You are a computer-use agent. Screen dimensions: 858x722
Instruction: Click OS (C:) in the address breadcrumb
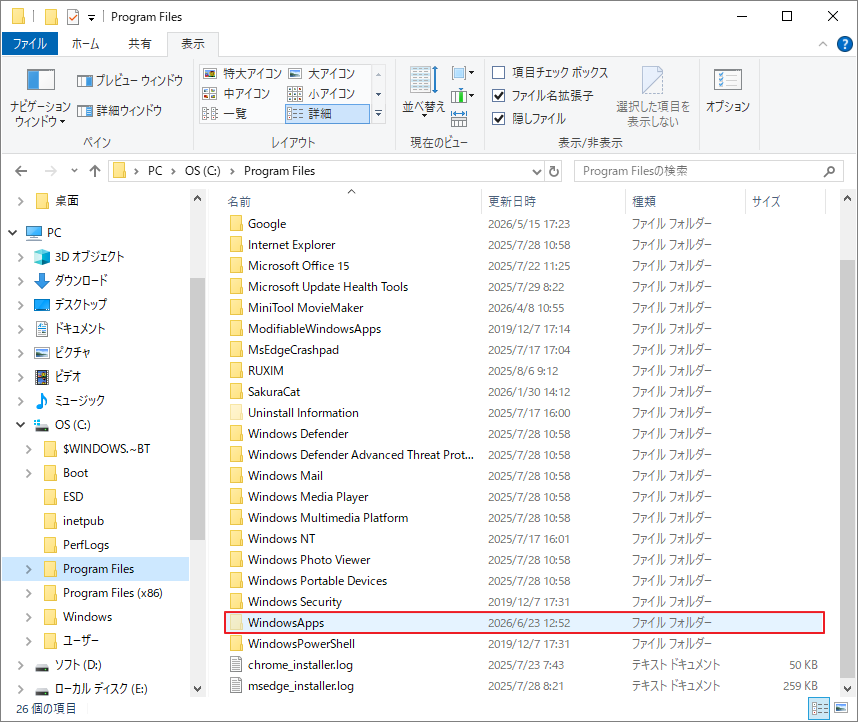pyautogui.click(x=202, y=171)
